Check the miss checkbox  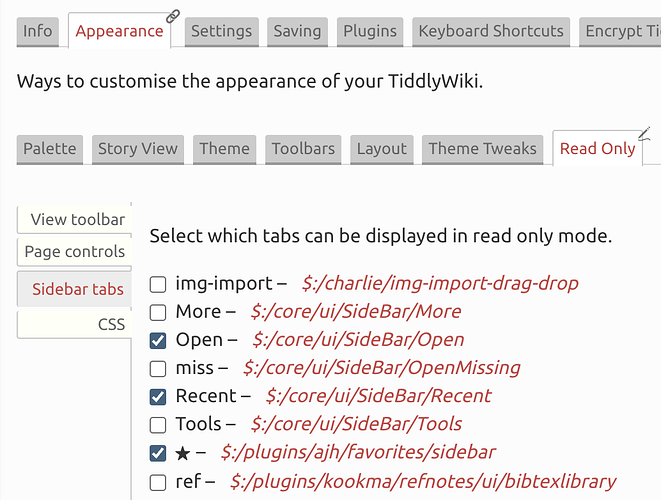pyautogui.click(x=158, y=368)
